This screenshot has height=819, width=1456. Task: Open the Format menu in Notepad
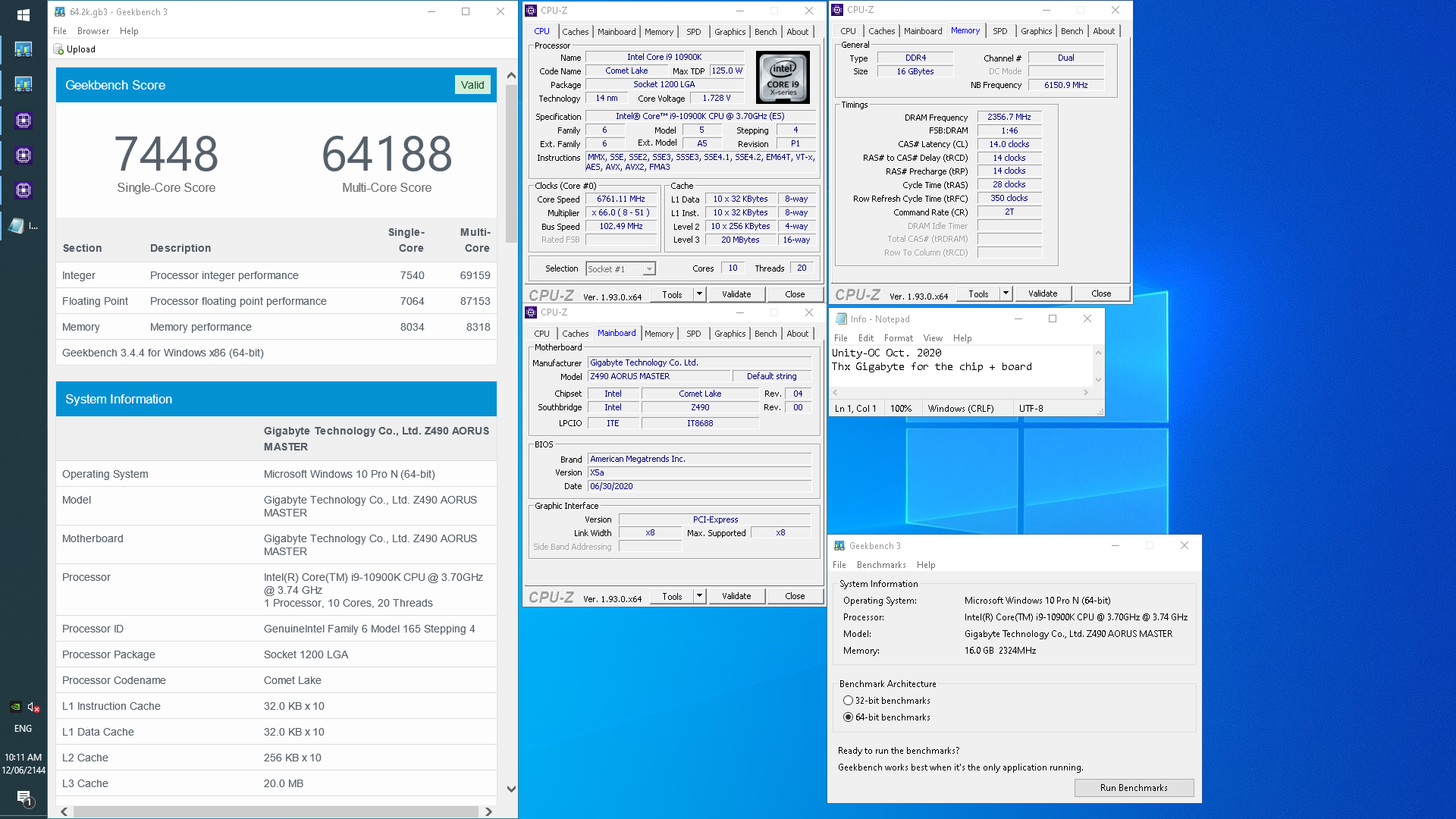[x=899, y=338]
